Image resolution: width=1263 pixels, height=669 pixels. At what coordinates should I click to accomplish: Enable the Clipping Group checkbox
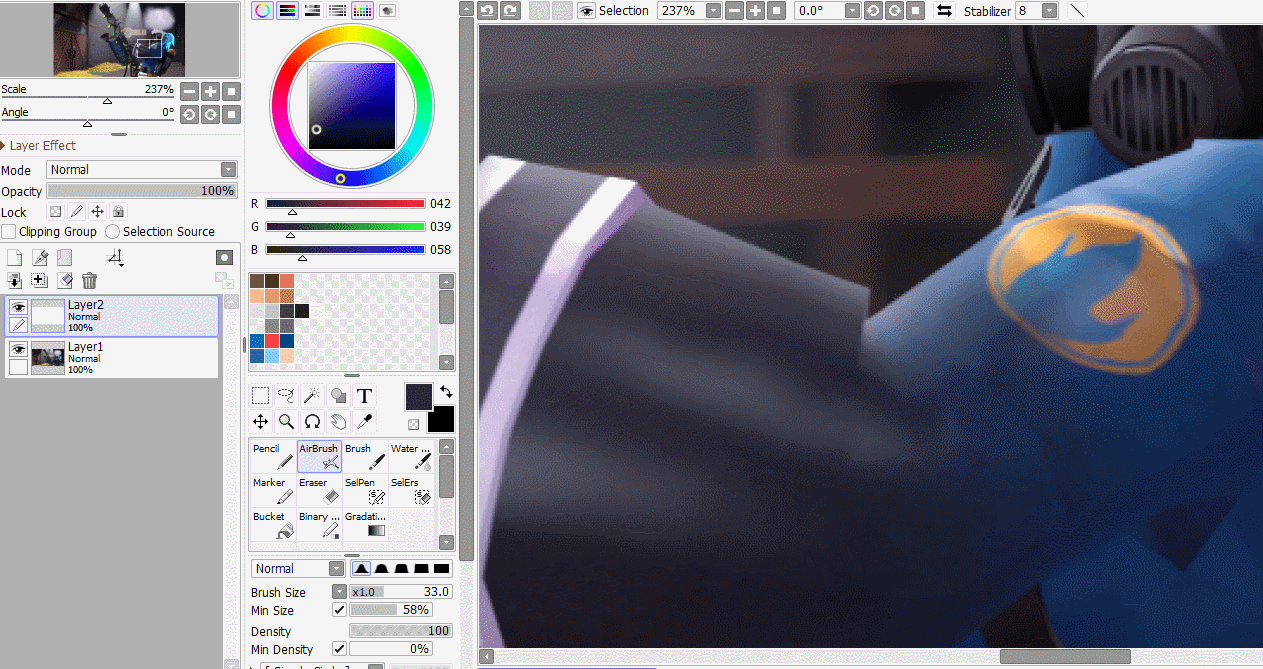(9, 231)
